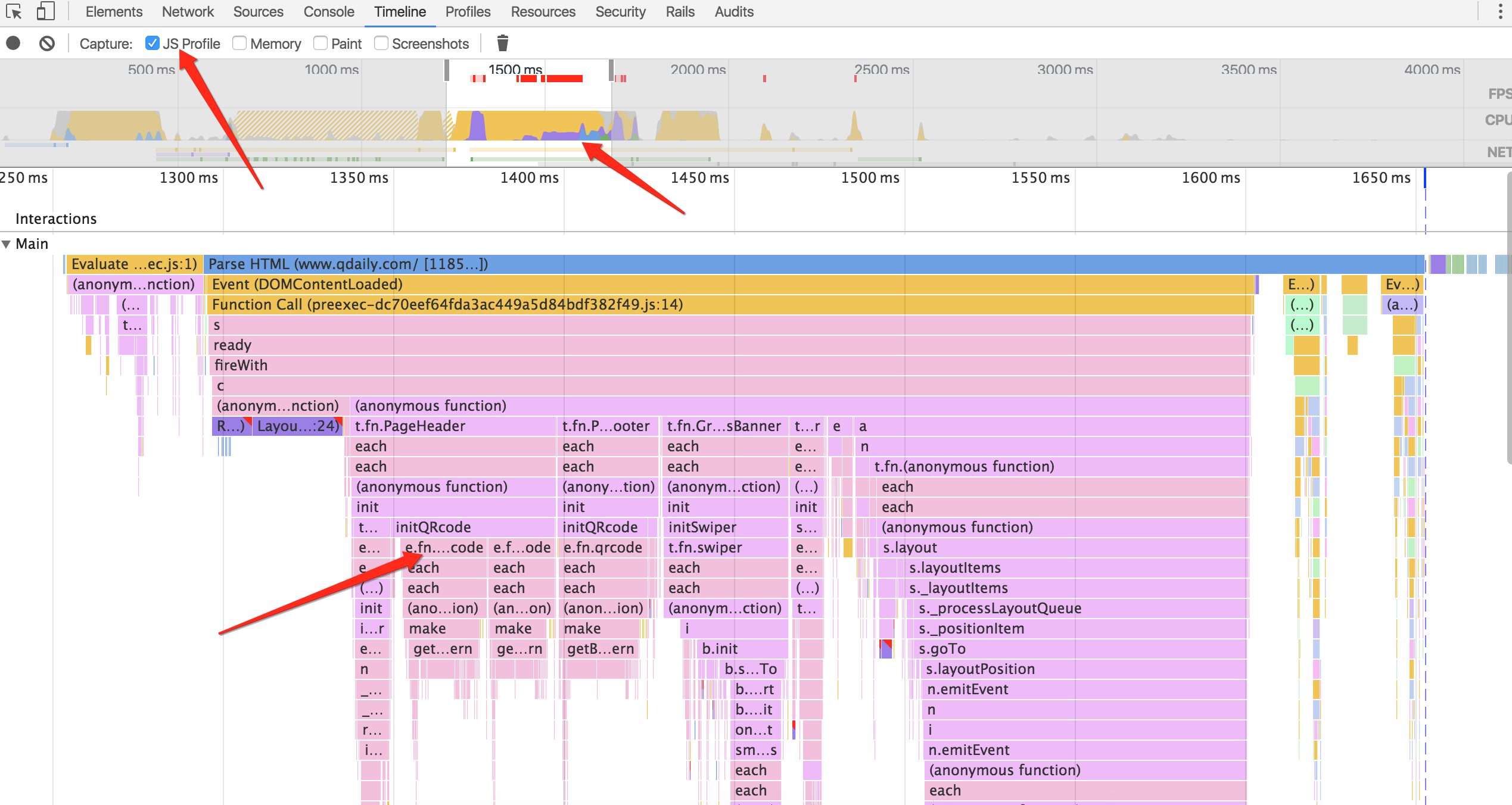
Task: Enable the Memory capture checkbox
Action: [x=239, y=43]
